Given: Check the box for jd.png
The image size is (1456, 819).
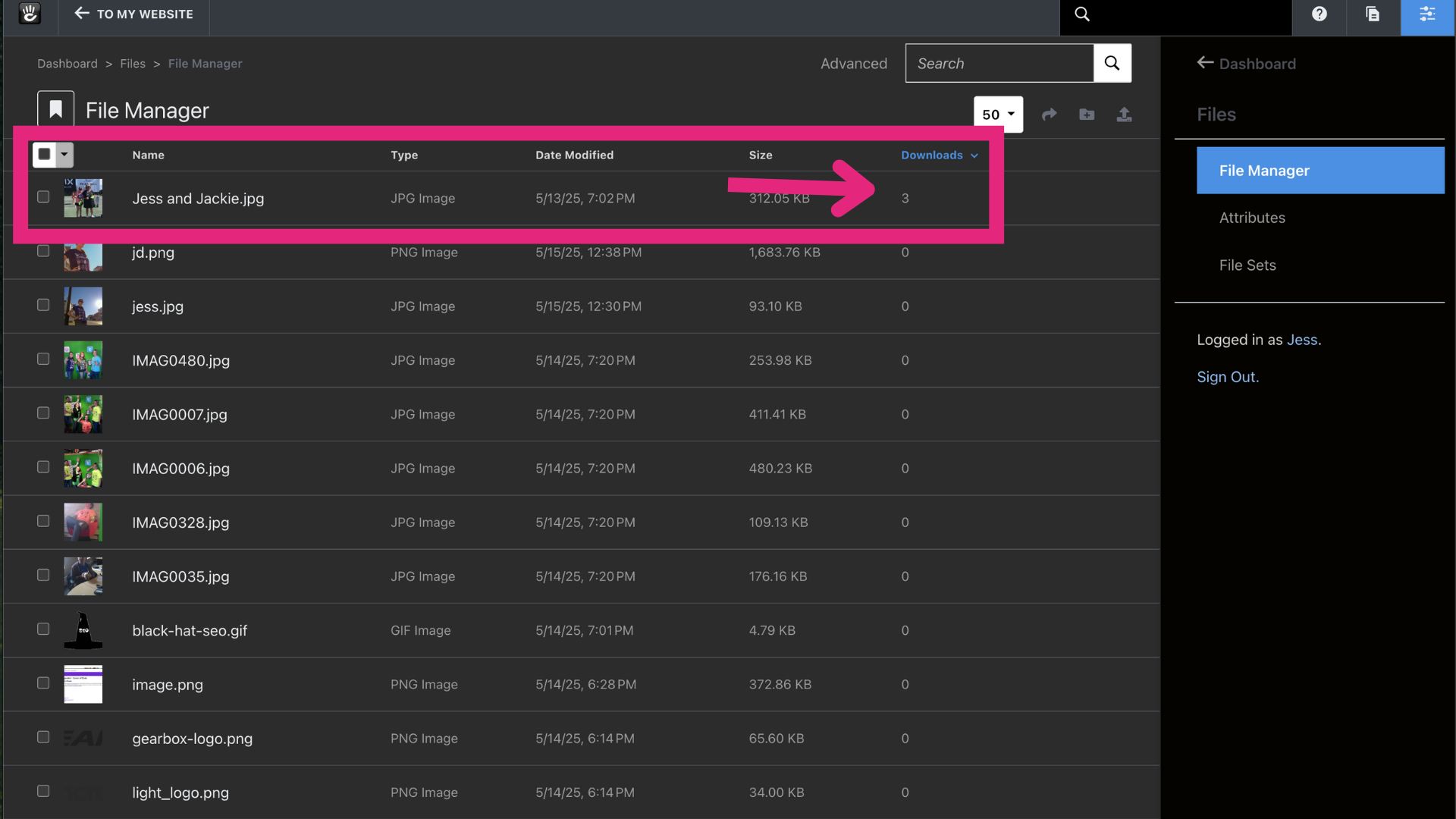Looking at the screenshot, I should pyautogui.click(x=43, y=251).
